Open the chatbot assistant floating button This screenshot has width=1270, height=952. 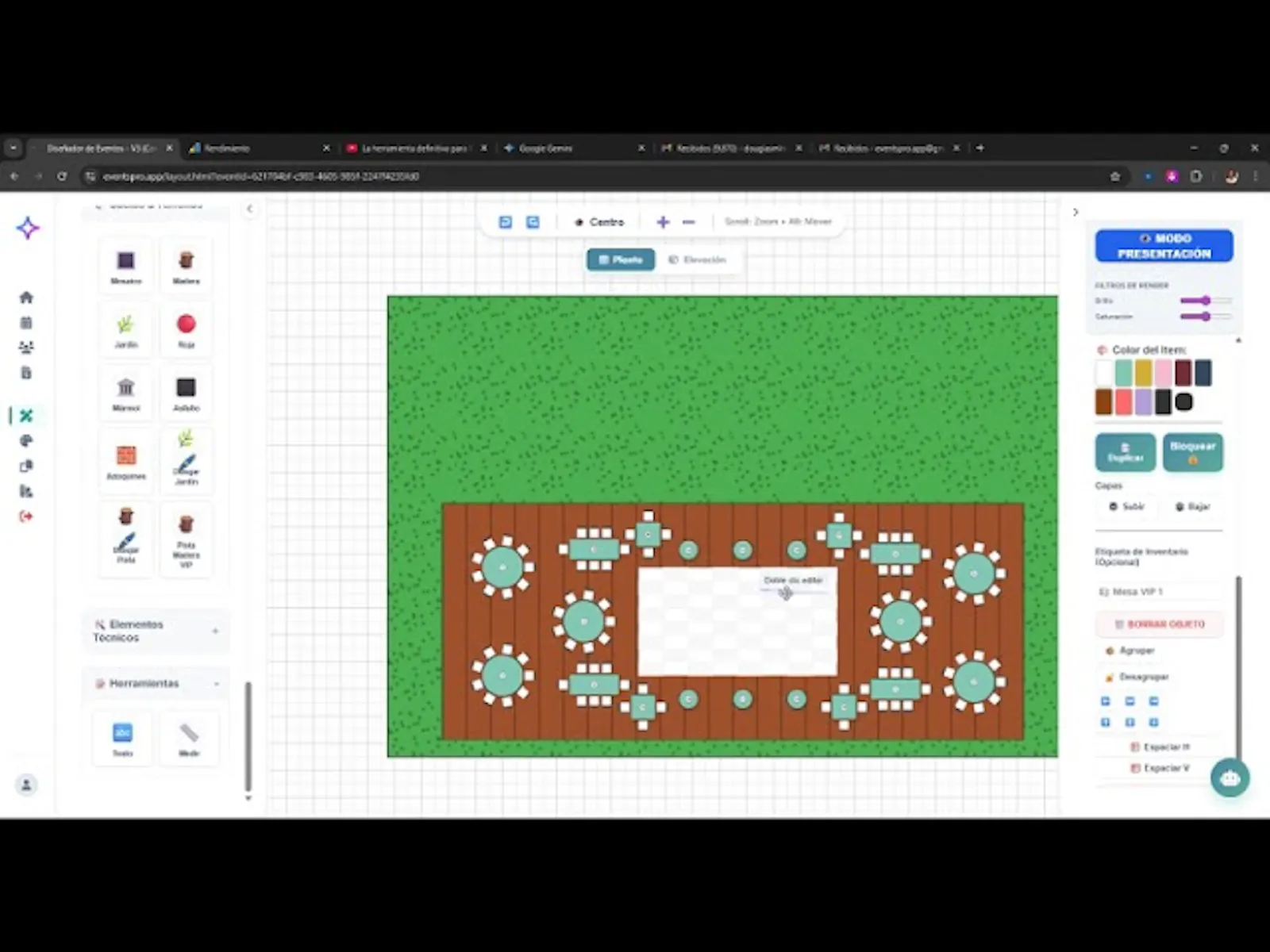pos(1230,778)
